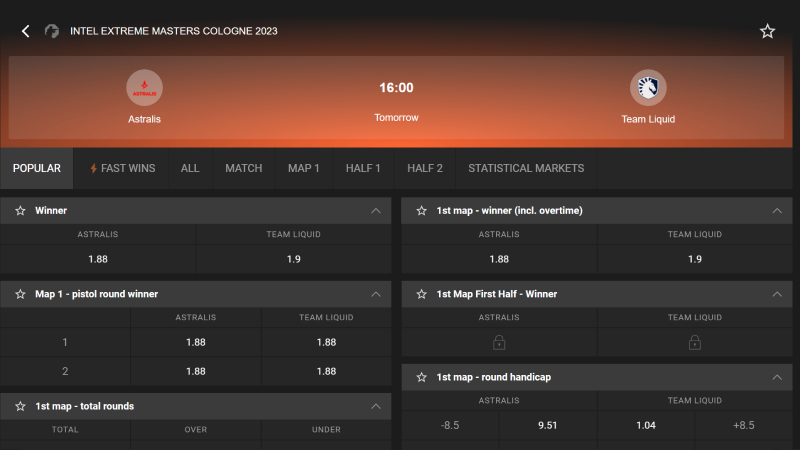
Task: Bet Team Liquid at 1.9 in Winner market
Action: [x=294, y=259]
